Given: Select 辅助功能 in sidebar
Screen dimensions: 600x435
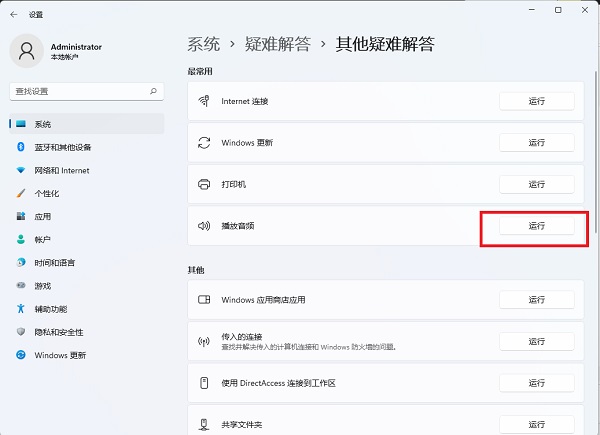Looking at the screenshot, I should tap(50, 309).
